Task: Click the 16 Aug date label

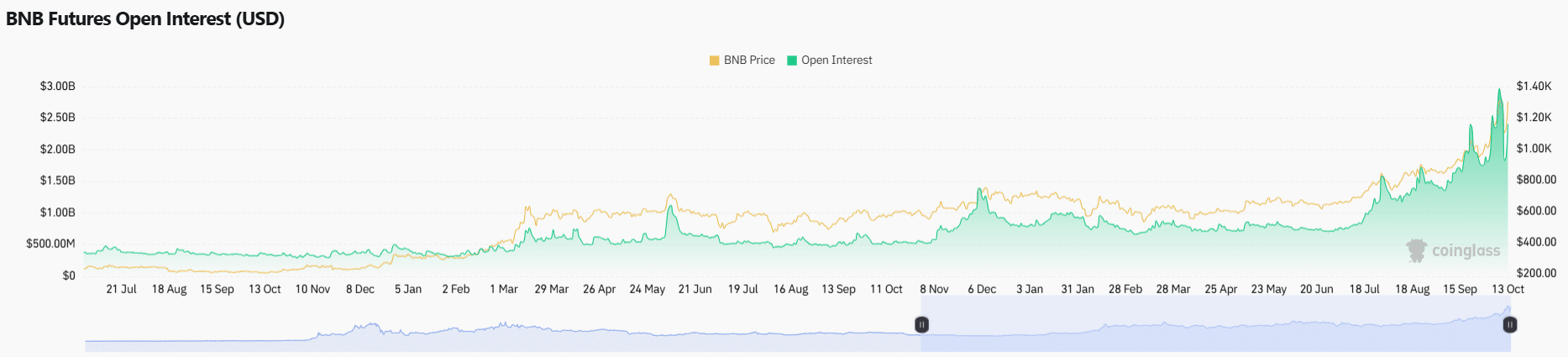Action: (x=791, y=289)
